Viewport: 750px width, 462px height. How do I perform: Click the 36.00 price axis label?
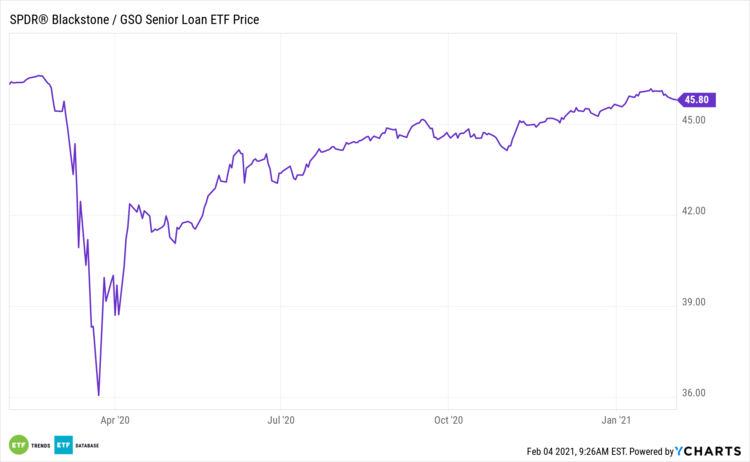694,393
